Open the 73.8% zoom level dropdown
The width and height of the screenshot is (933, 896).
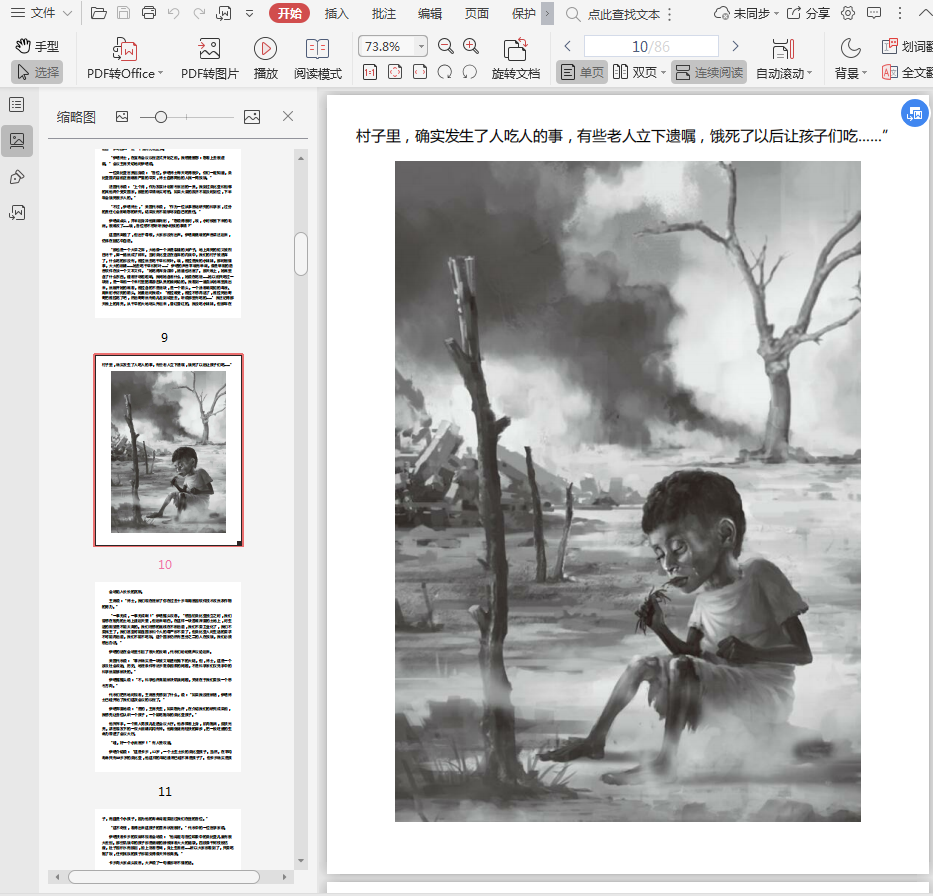point(421,46)
